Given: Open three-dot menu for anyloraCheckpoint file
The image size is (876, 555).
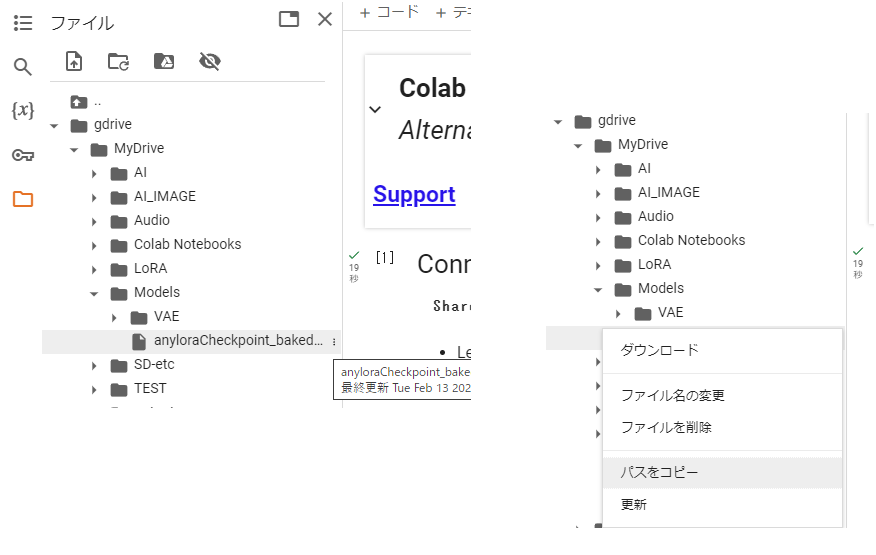Looking at the screenshot, I should click(334, 342).
